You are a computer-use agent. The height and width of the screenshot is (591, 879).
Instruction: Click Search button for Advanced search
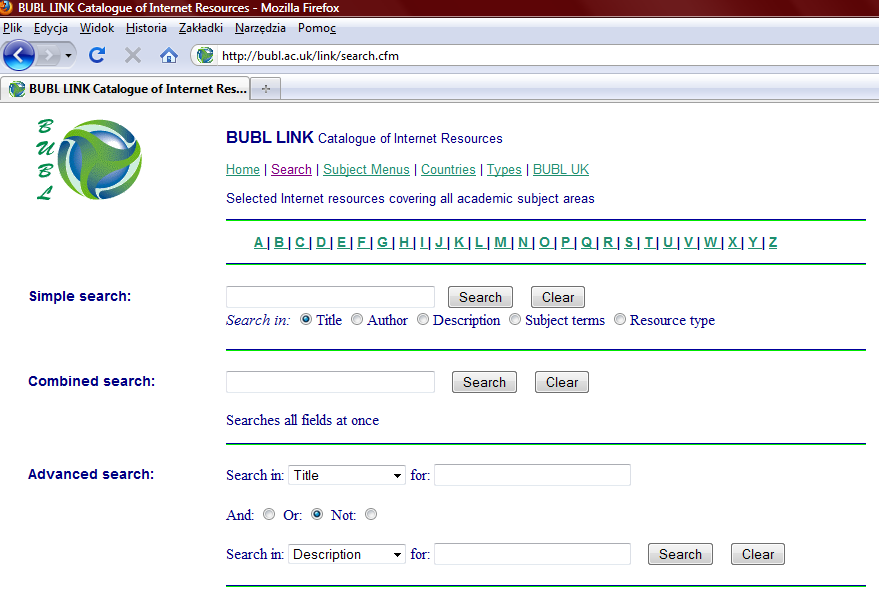(x=681, y=554)
